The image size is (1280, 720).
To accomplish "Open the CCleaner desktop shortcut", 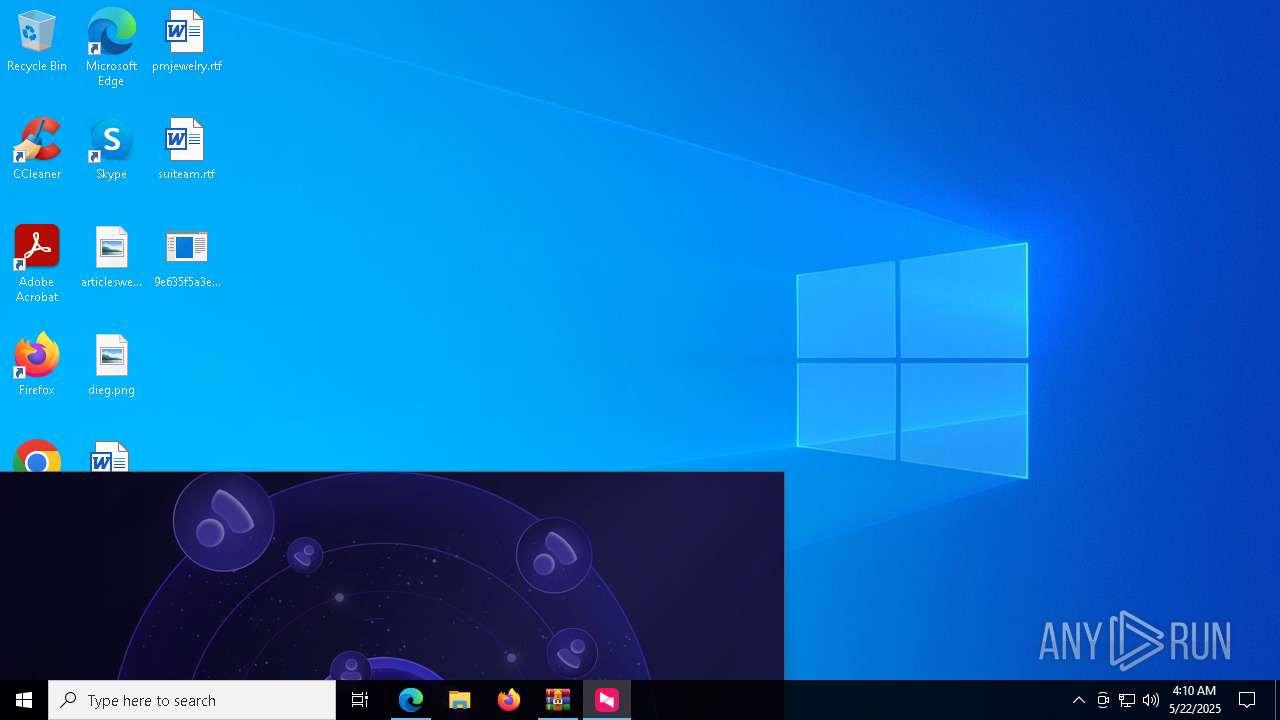I will [x=37, y=149].
